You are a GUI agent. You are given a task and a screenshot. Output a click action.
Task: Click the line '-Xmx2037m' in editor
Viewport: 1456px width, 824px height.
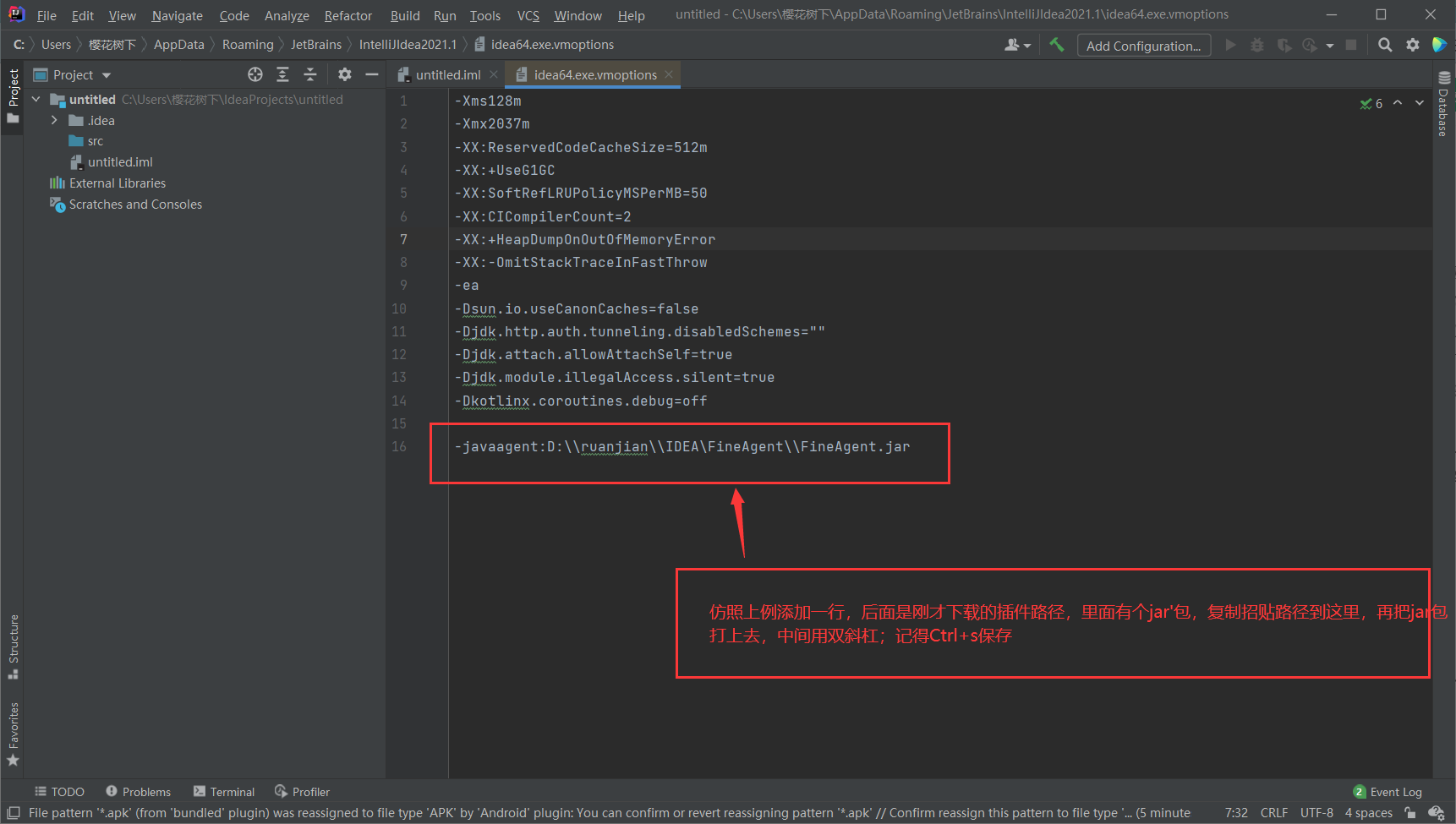pyautogui.click(x=492, y=124)
